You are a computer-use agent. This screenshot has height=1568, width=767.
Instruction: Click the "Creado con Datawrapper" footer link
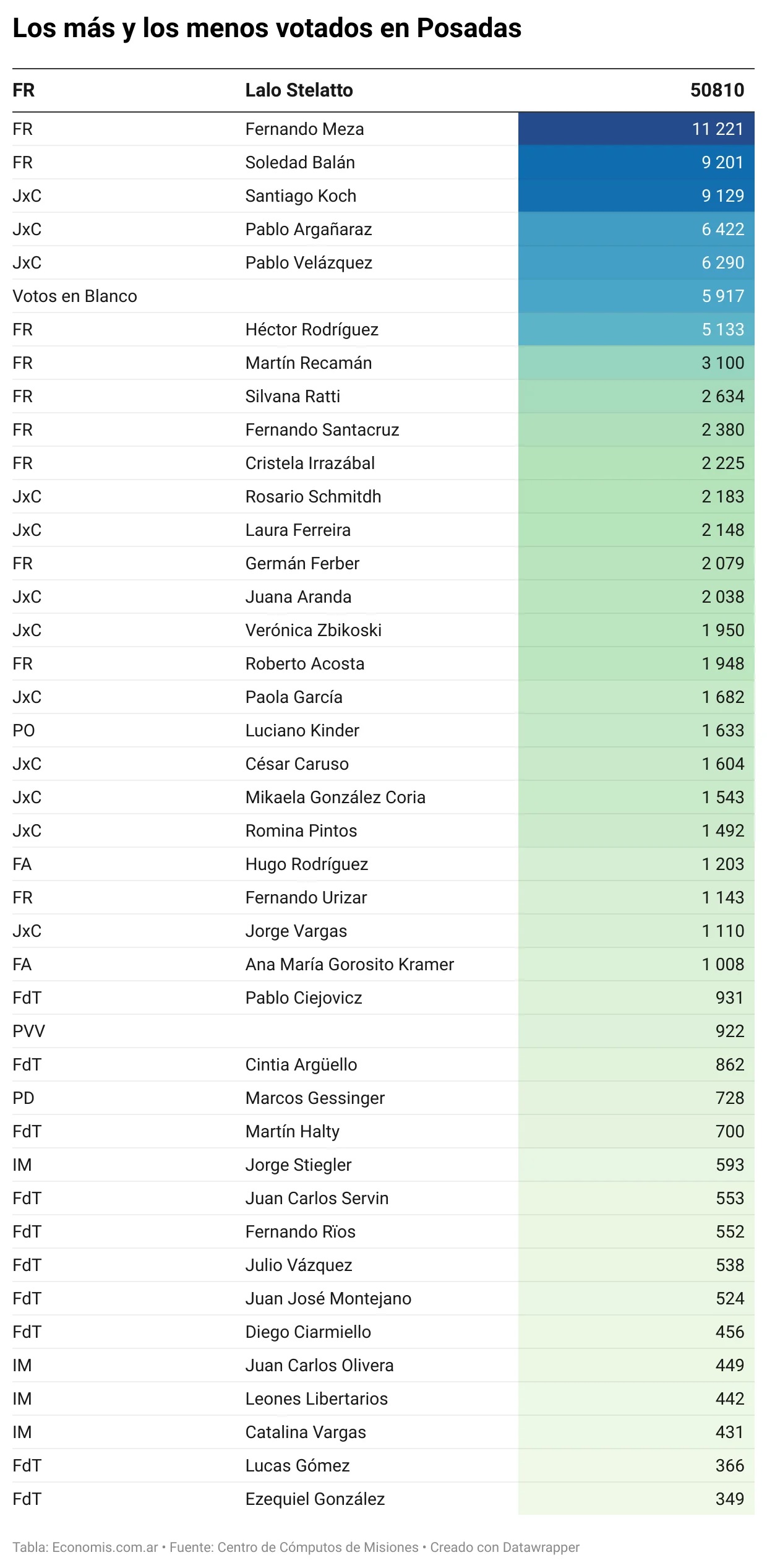point(505,1547)
